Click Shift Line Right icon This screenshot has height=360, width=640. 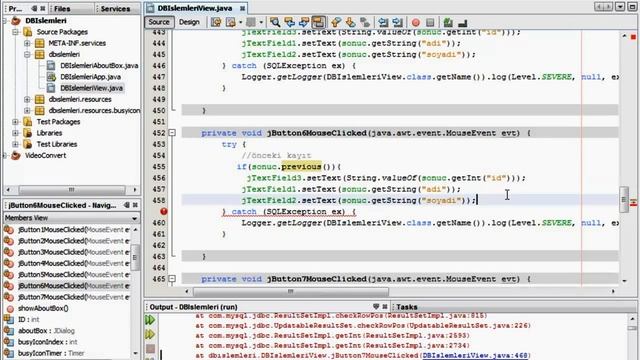pyautogui.click(x=397, y=22)
